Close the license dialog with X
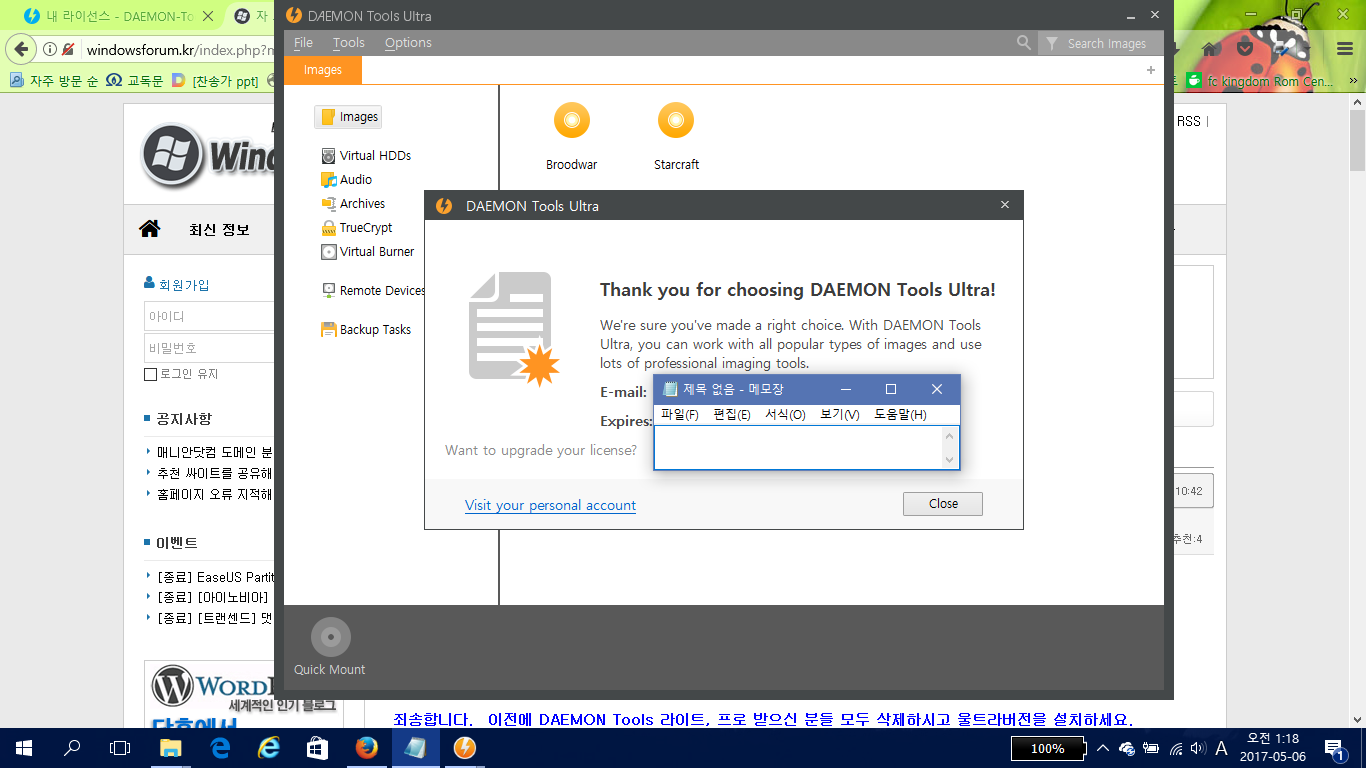This screenshot has width=1366, height=768. tap(1005, 205)
